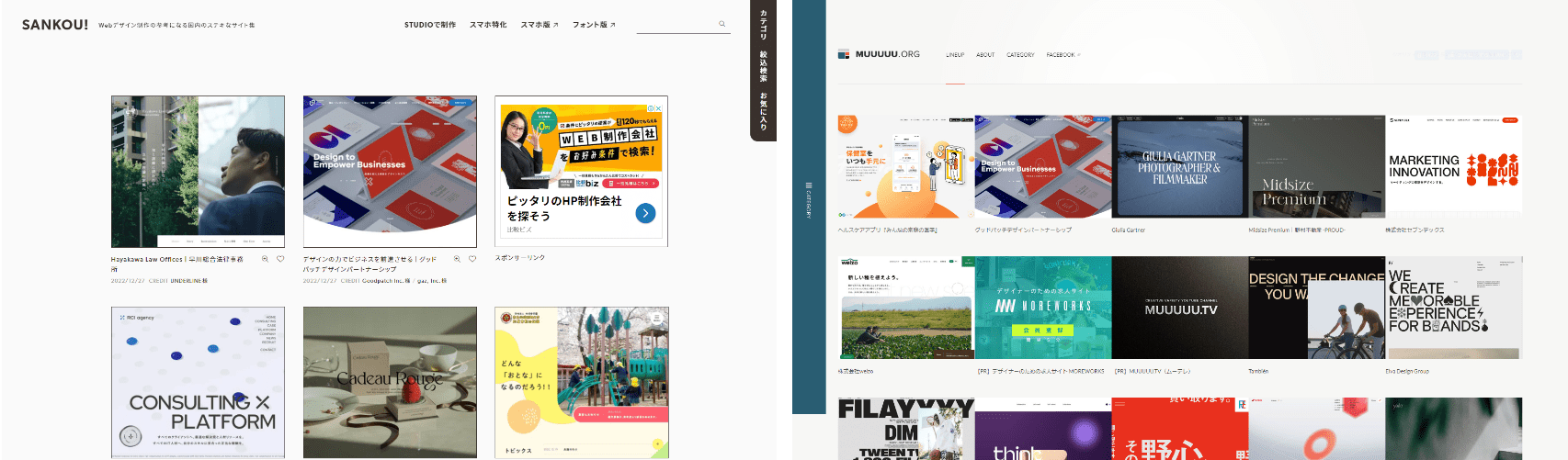Favorite the Hayakawa Law Offices card (heart)
The width and height of the screenshot is (1568, 460).
pyautogui.click(x=280, y=259)
